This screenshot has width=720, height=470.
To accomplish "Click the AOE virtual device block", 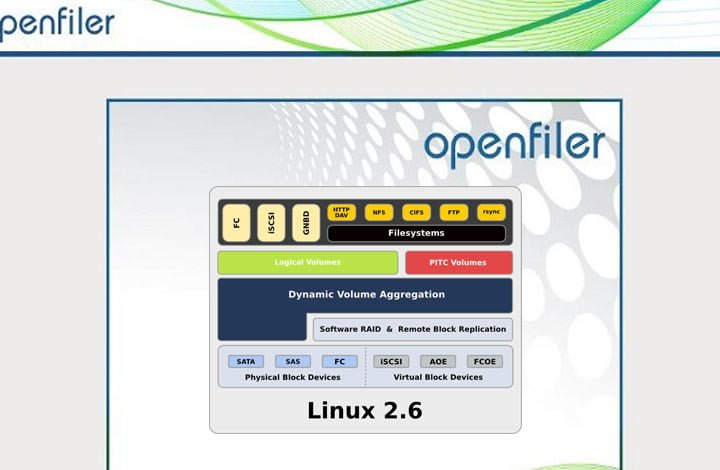I will point(438,362).
